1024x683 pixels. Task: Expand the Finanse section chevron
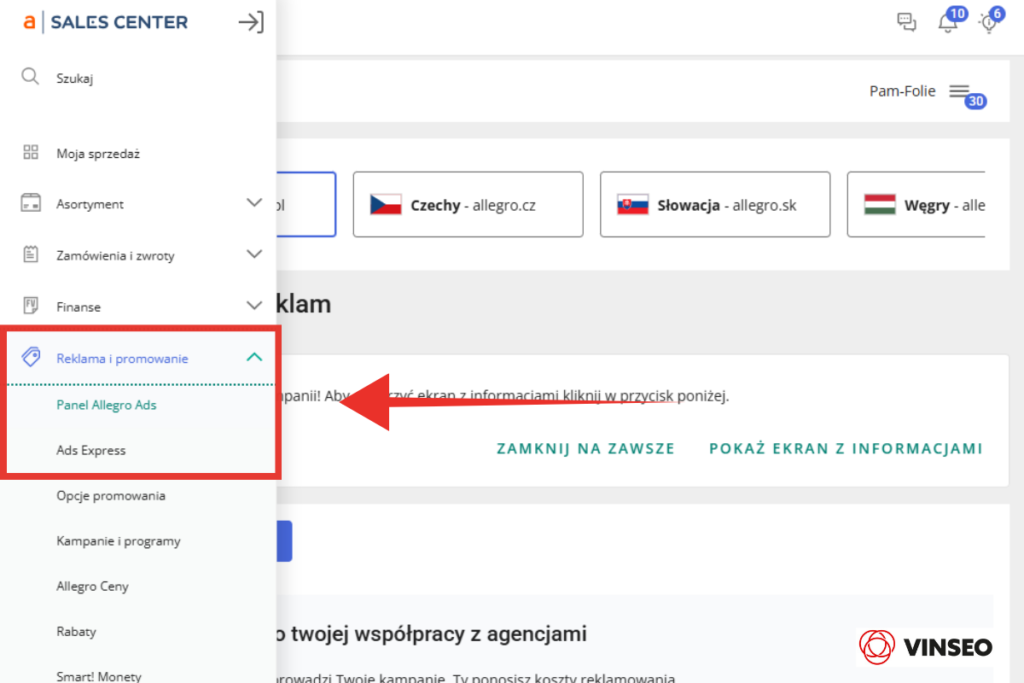(254, 306)
